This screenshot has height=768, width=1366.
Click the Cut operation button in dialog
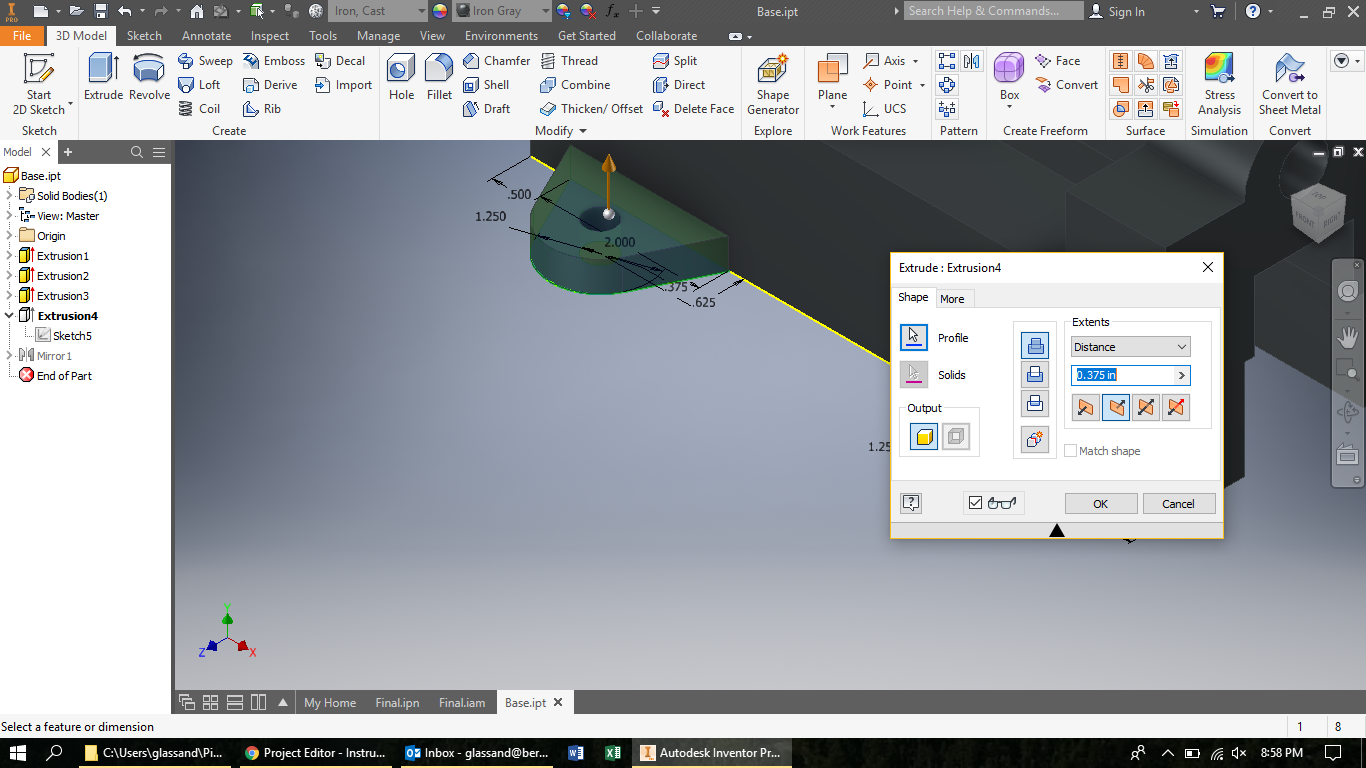[1035, 375]
